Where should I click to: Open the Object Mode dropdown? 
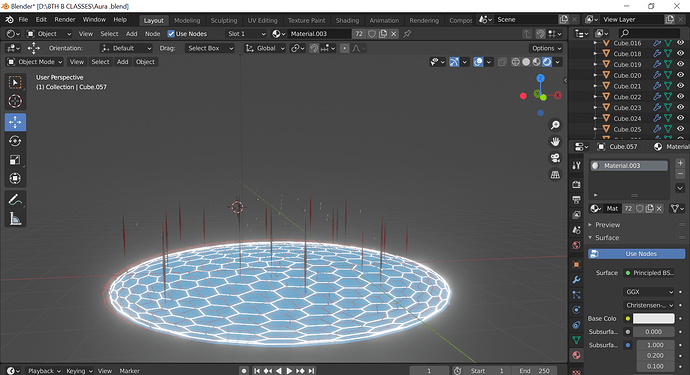[x=35, y=62]
